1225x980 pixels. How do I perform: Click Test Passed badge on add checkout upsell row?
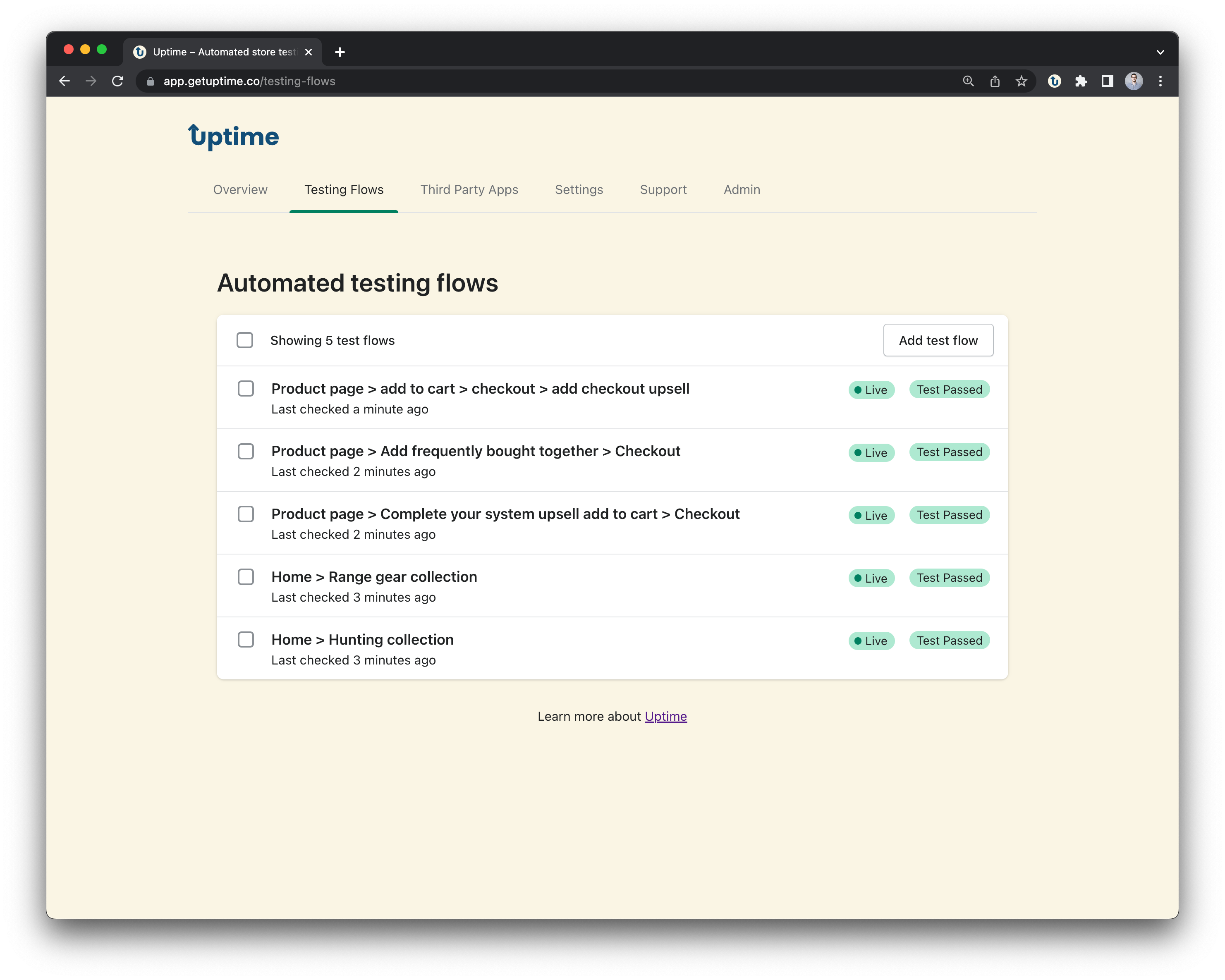pos(950,390)
